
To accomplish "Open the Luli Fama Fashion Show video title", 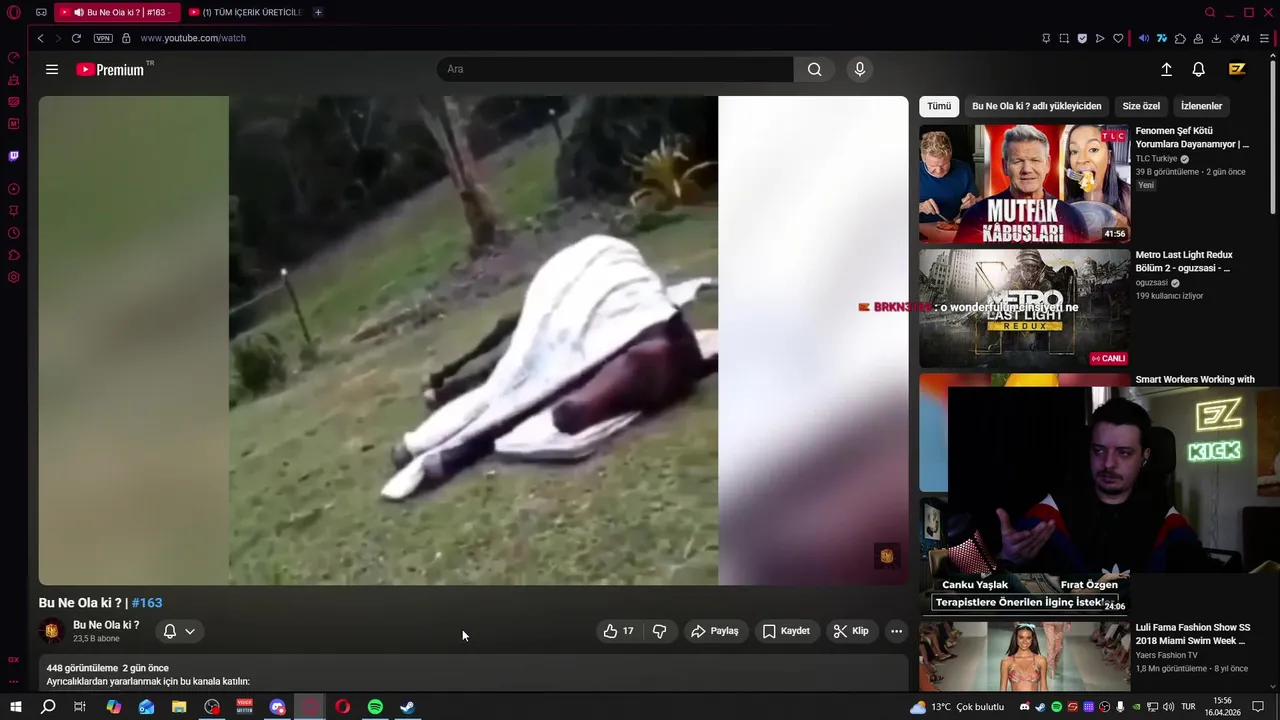I will click(x=1192, y=634).
